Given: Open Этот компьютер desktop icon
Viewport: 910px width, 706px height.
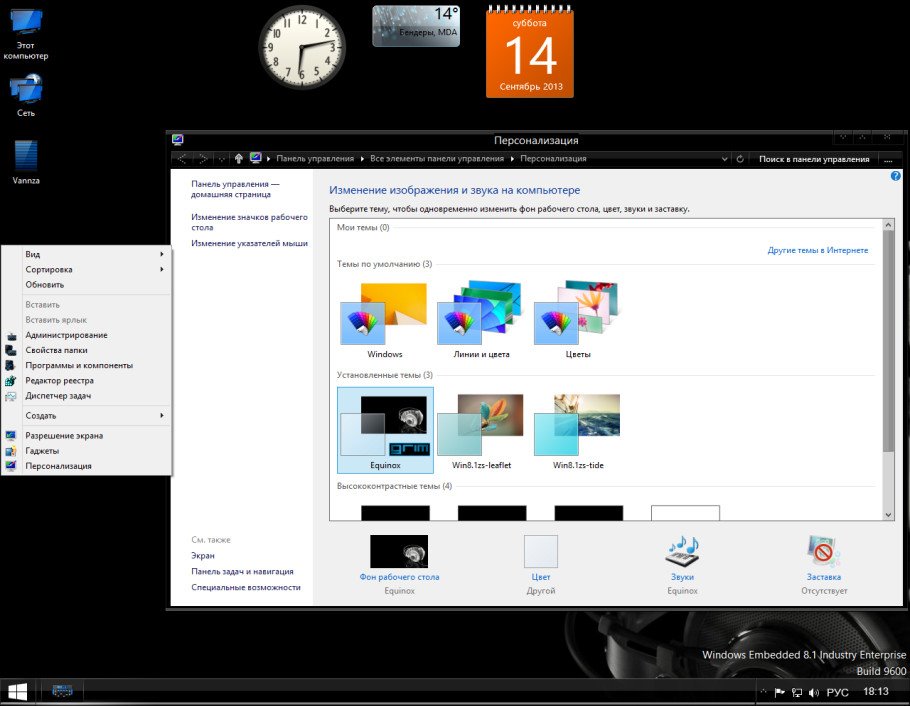Looking at the screenshot, I should [x=26, y=24].
